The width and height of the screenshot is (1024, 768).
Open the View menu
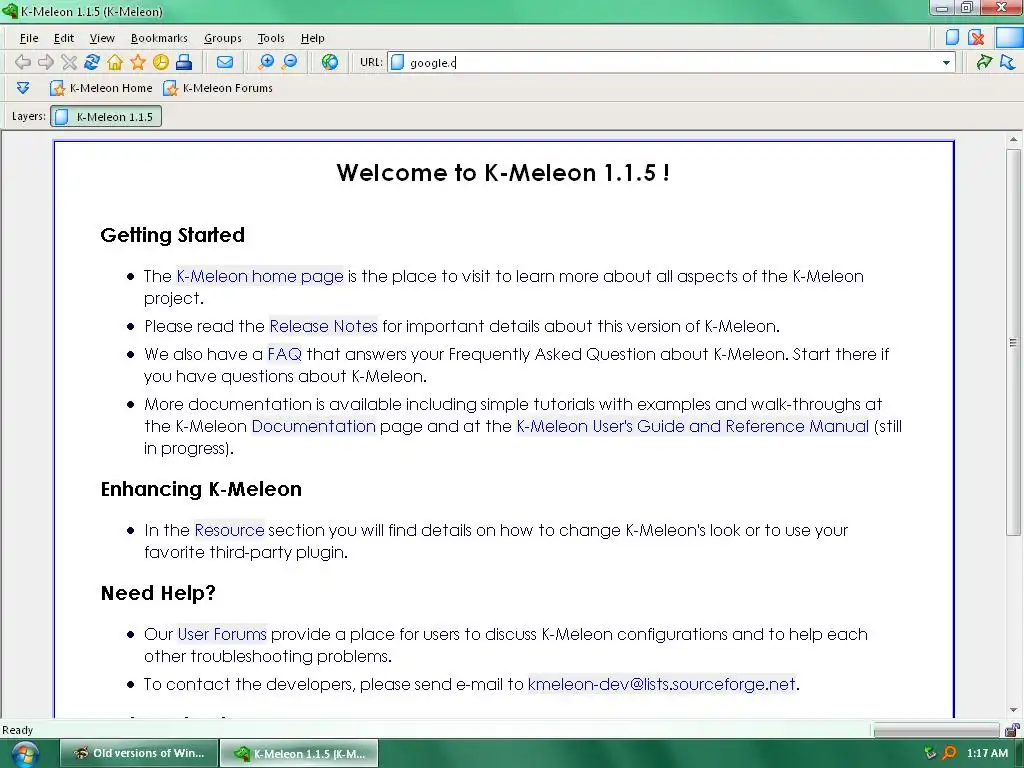[x=102, y=38]
